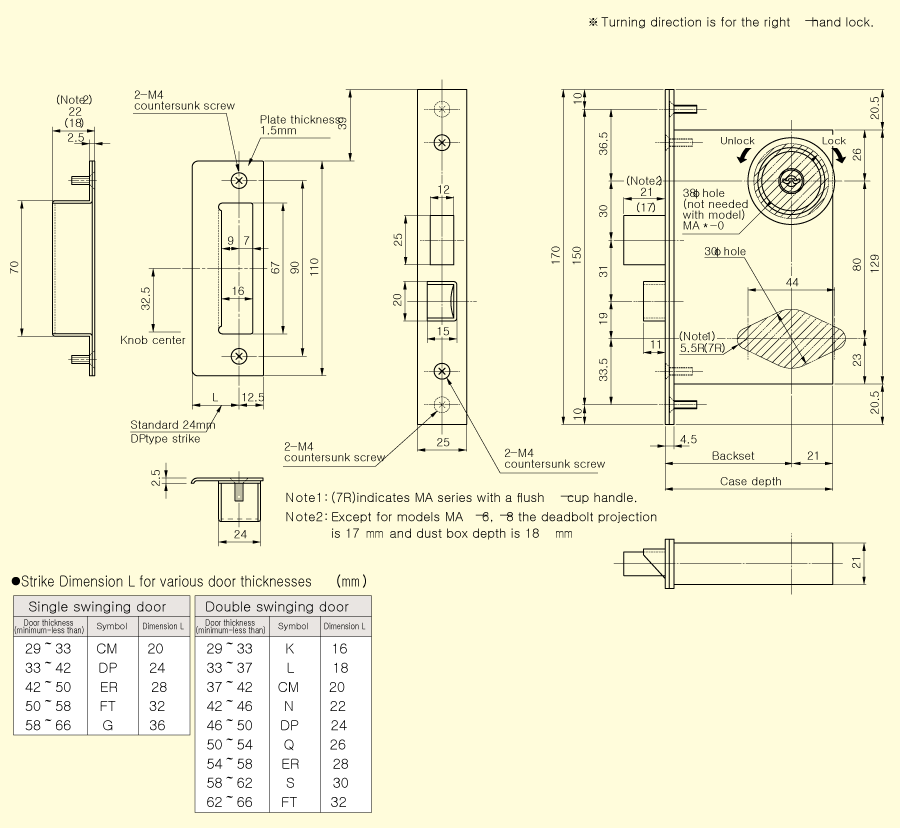Click the deadbolt side-view drawing at bottom right
The height and width of the screenshot is (828, 900).
(x=750, y=565)
